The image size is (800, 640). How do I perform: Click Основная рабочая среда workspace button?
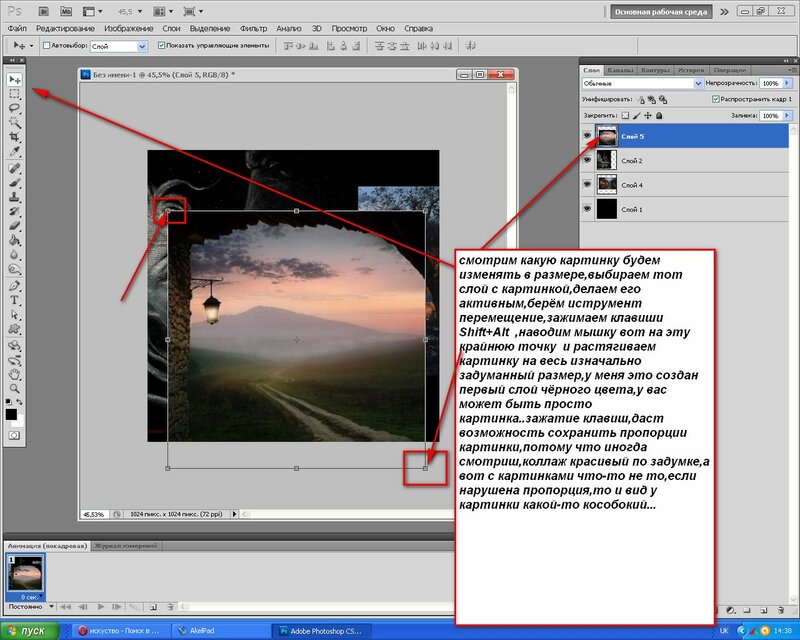click(661, 12)
